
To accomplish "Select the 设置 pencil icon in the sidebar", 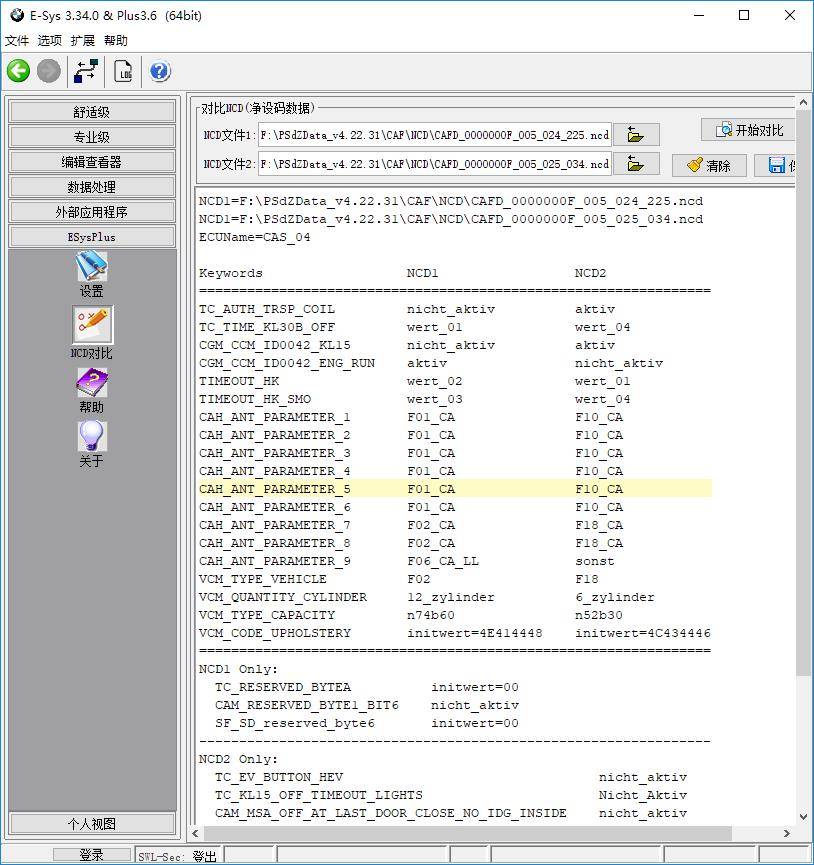I will coord(90,268).
